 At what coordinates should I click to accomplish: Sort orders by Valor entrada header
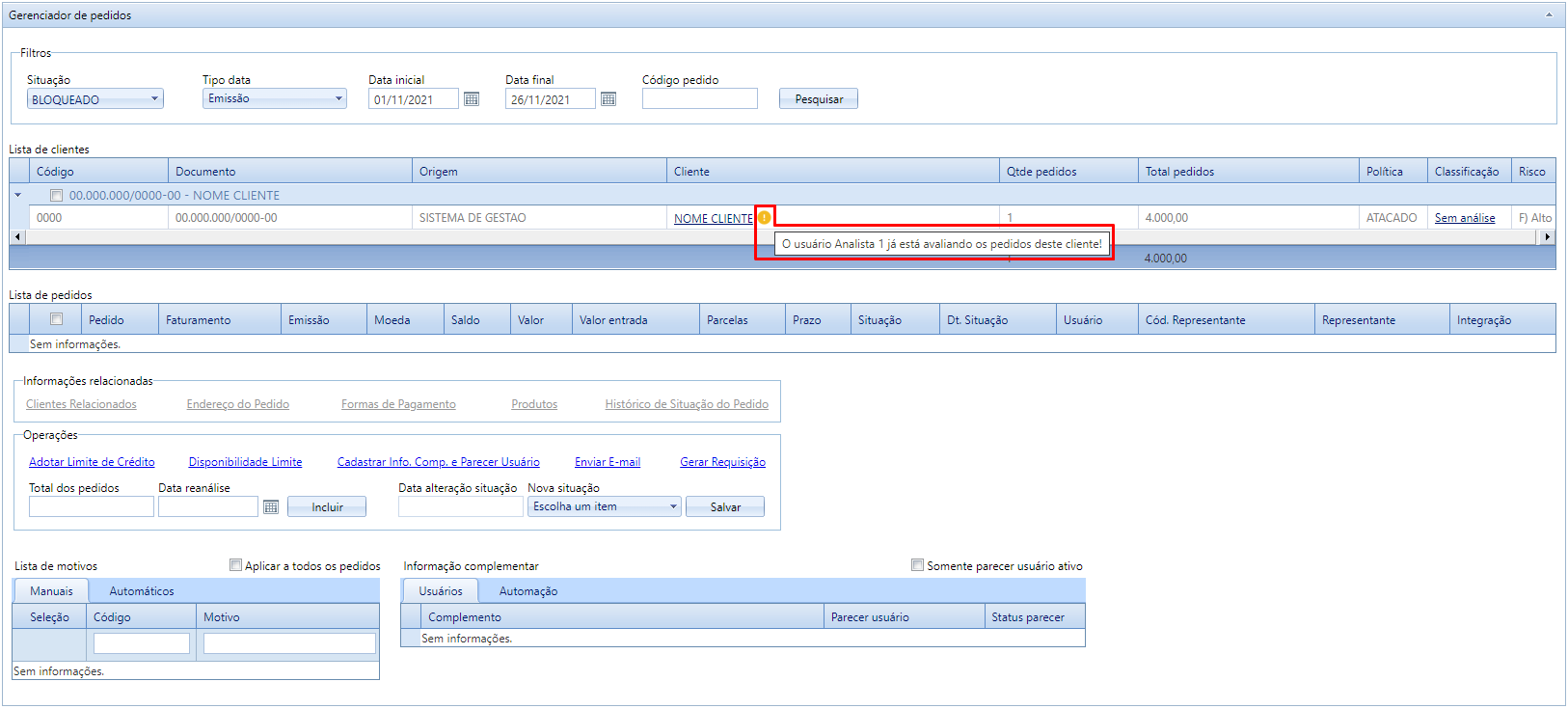click(x=635, y=319)
